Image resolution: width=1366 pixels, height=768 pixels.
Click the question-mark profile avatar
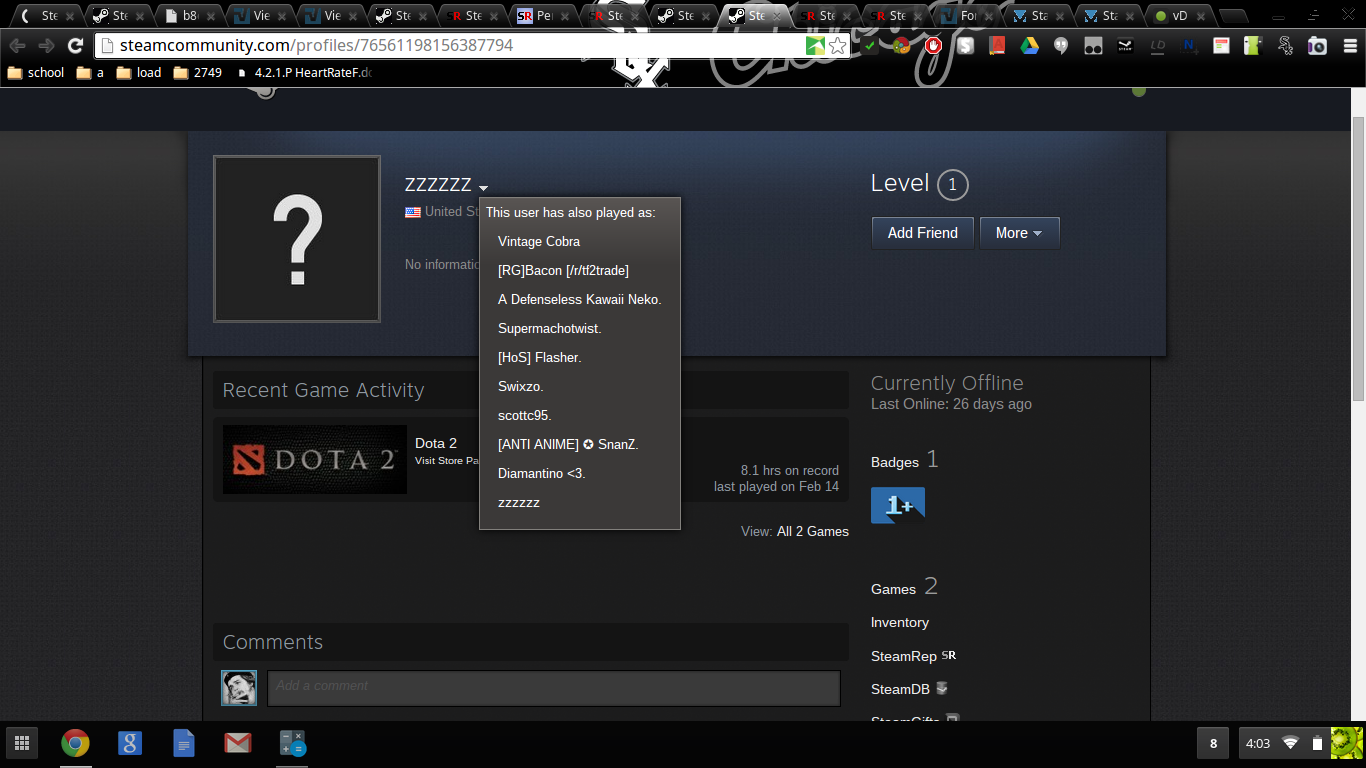click(297, 239)
